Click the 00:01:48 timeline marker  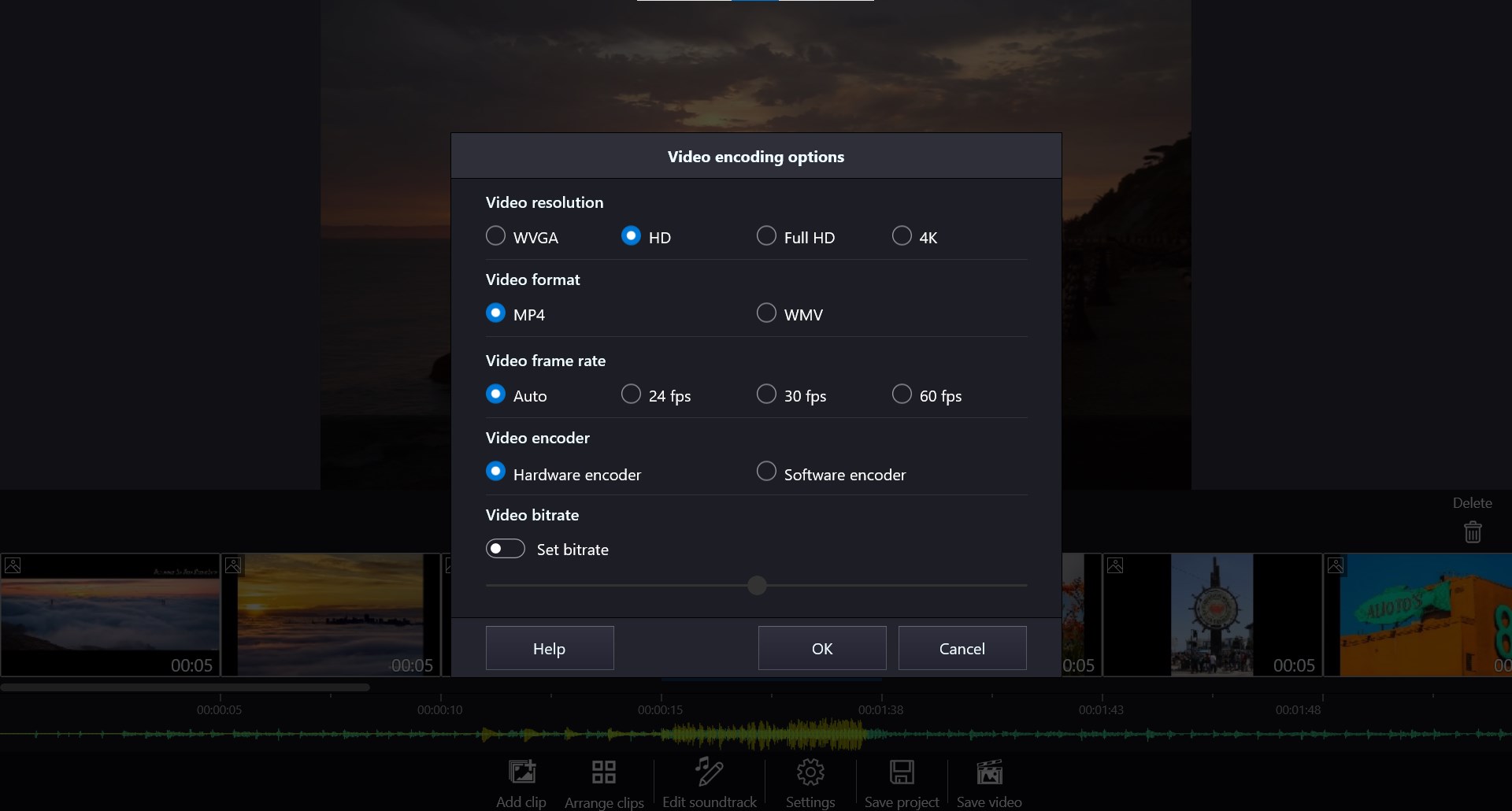(x=1298, y=709)
